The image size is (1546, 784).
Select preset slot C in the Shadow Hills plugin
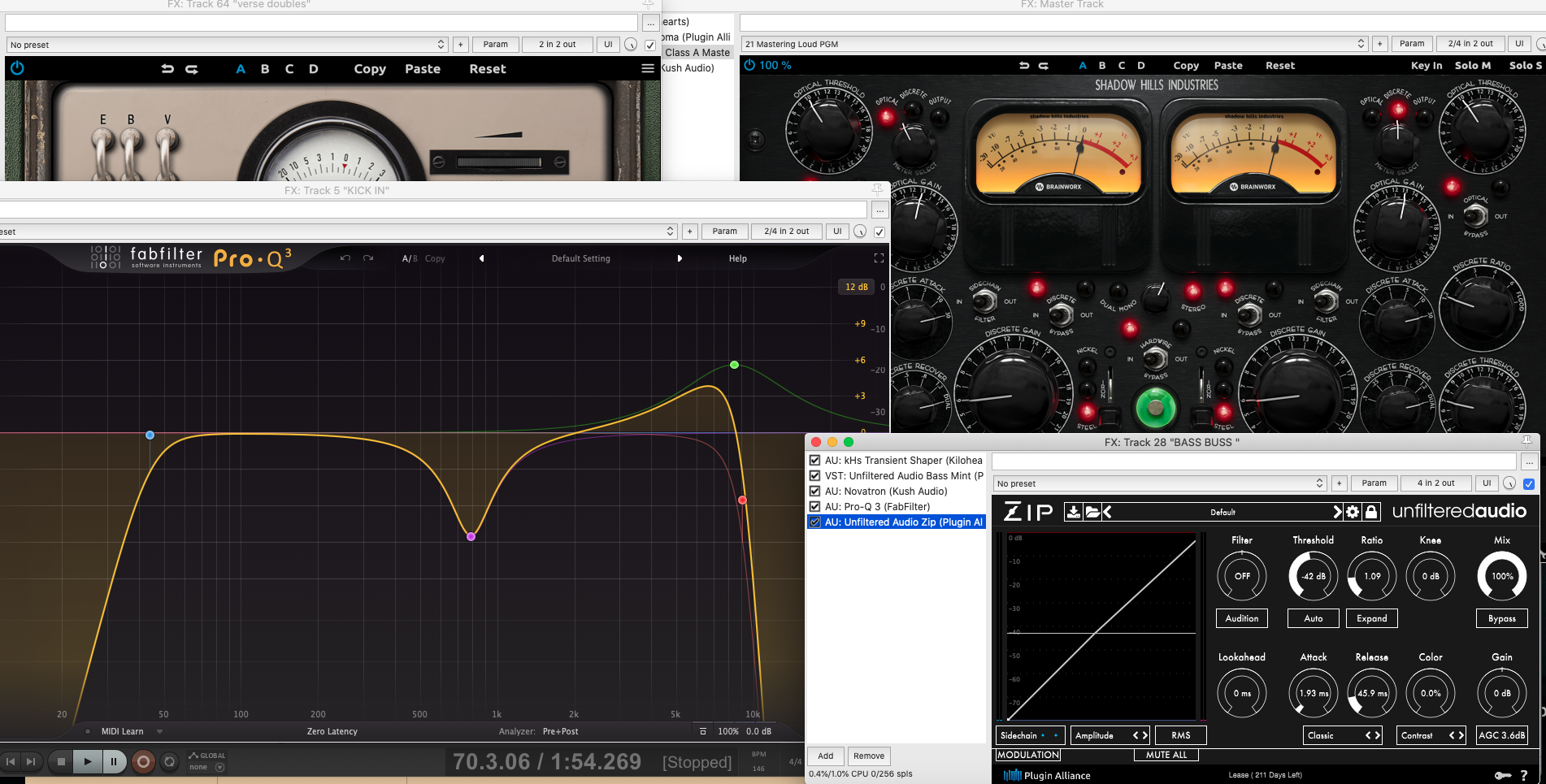point(1122,65)
